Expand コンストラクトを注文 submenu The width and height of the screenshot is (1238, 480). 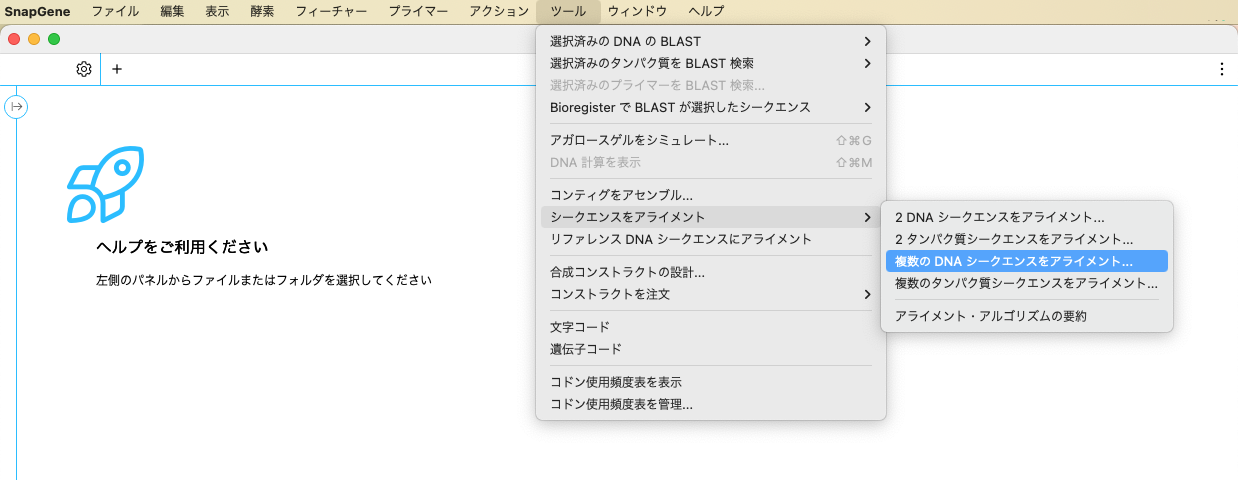pyautogui.click(x=711, y=294)
